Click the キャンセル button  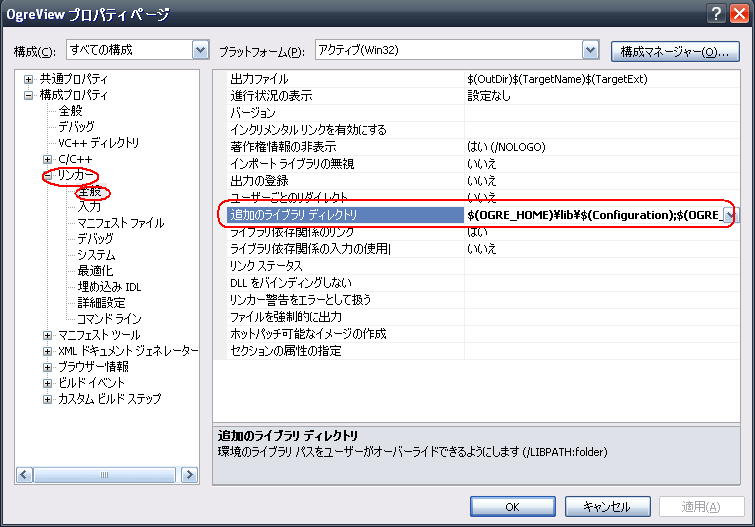click(x=608, y=507)
